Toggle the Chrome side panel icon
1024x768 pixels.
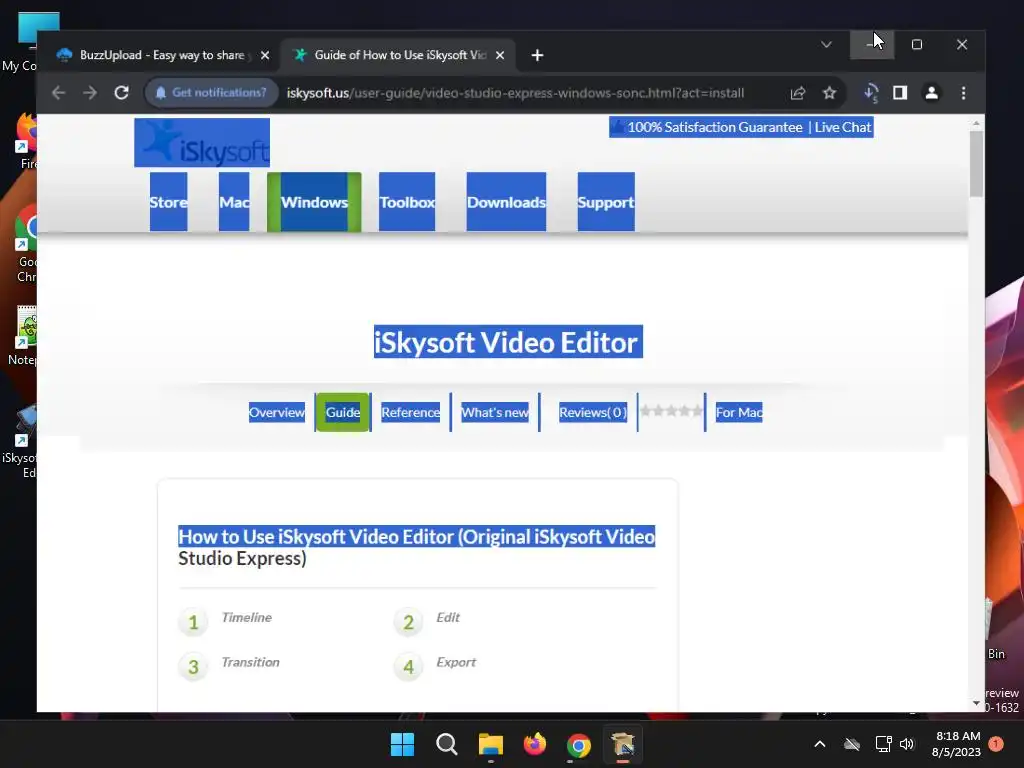(x=900, y=93)
